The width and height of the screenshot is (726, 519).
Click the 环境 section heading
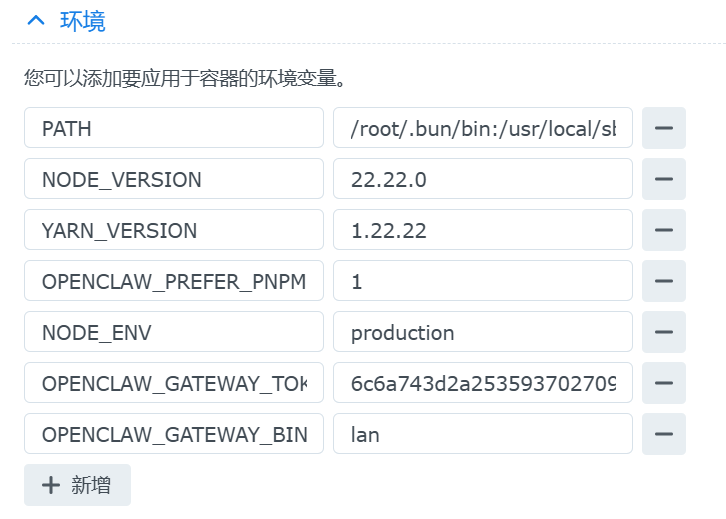(x=82, y=21)
